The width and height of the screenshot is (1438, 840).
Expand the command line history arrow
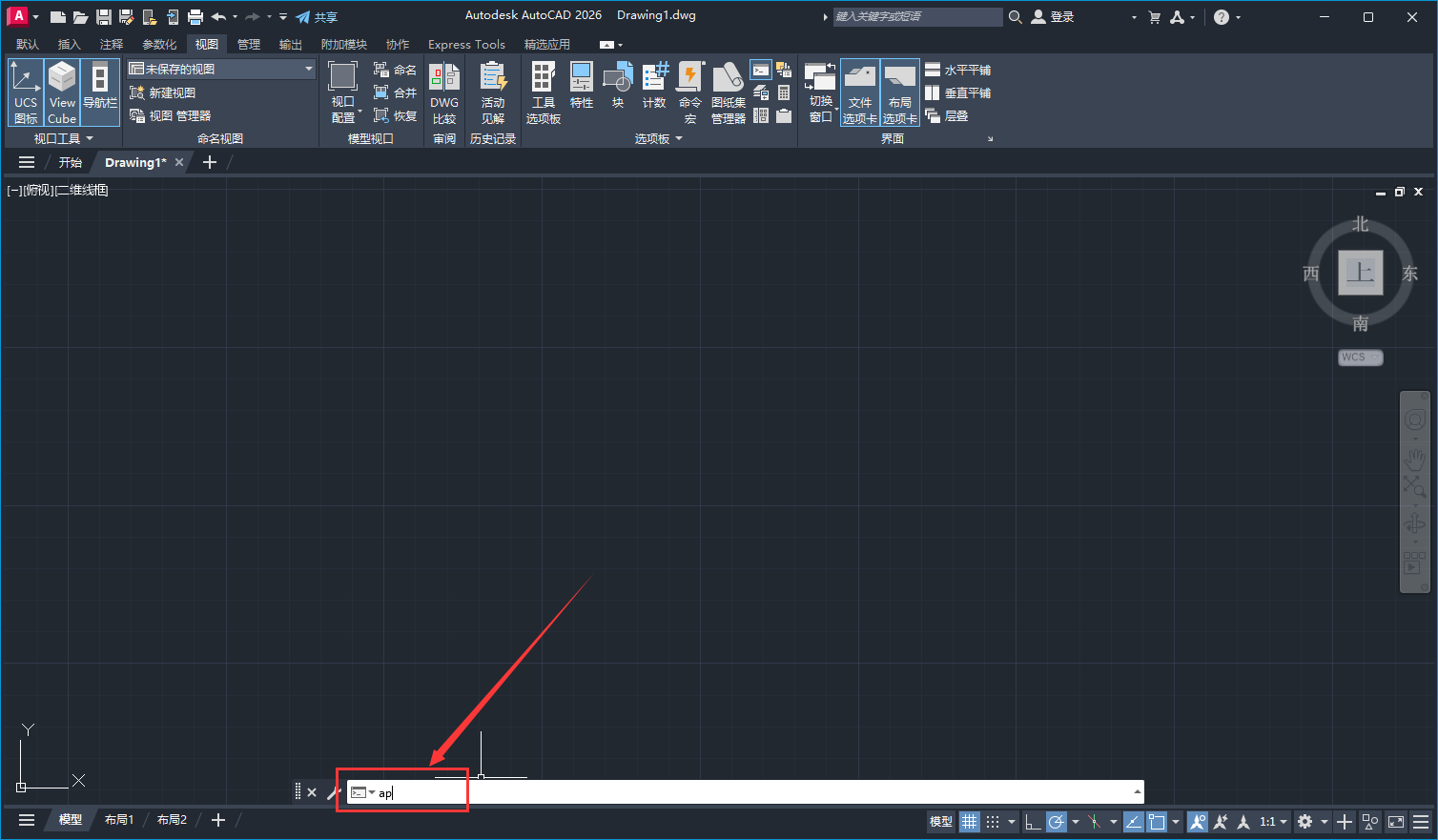[1137, 792]
